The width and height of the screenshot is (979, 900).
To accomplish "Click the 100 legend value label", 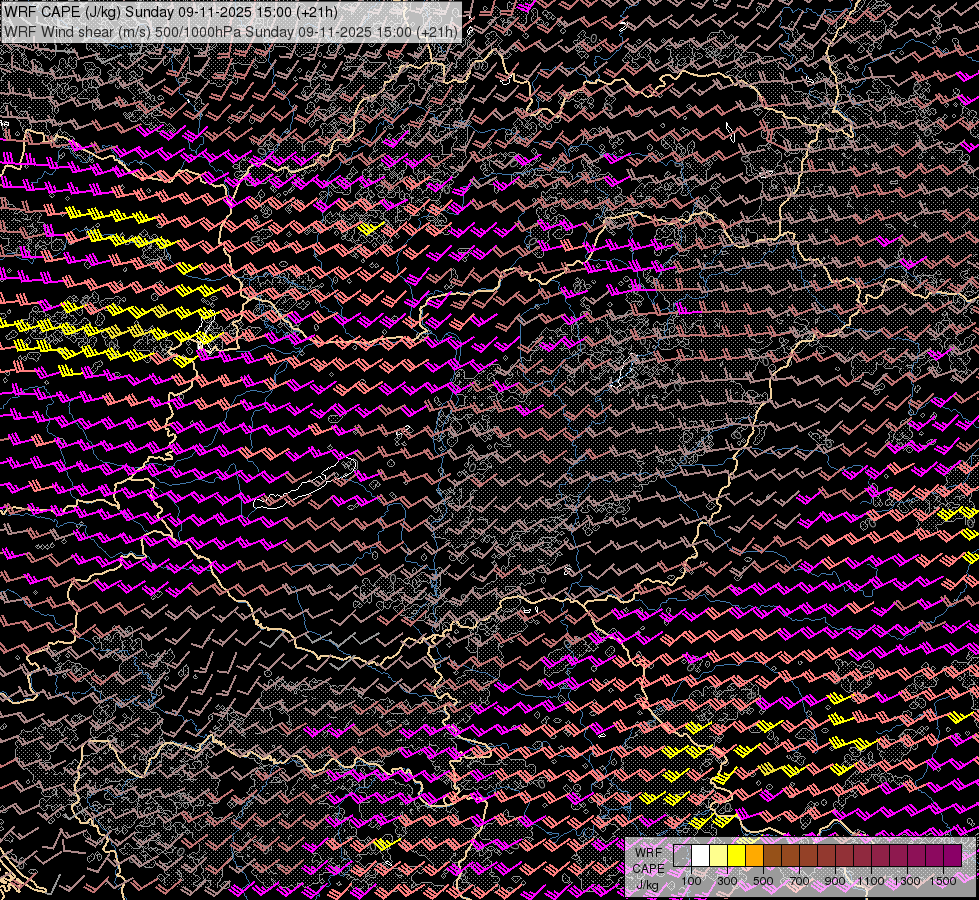I will [691, 881].
